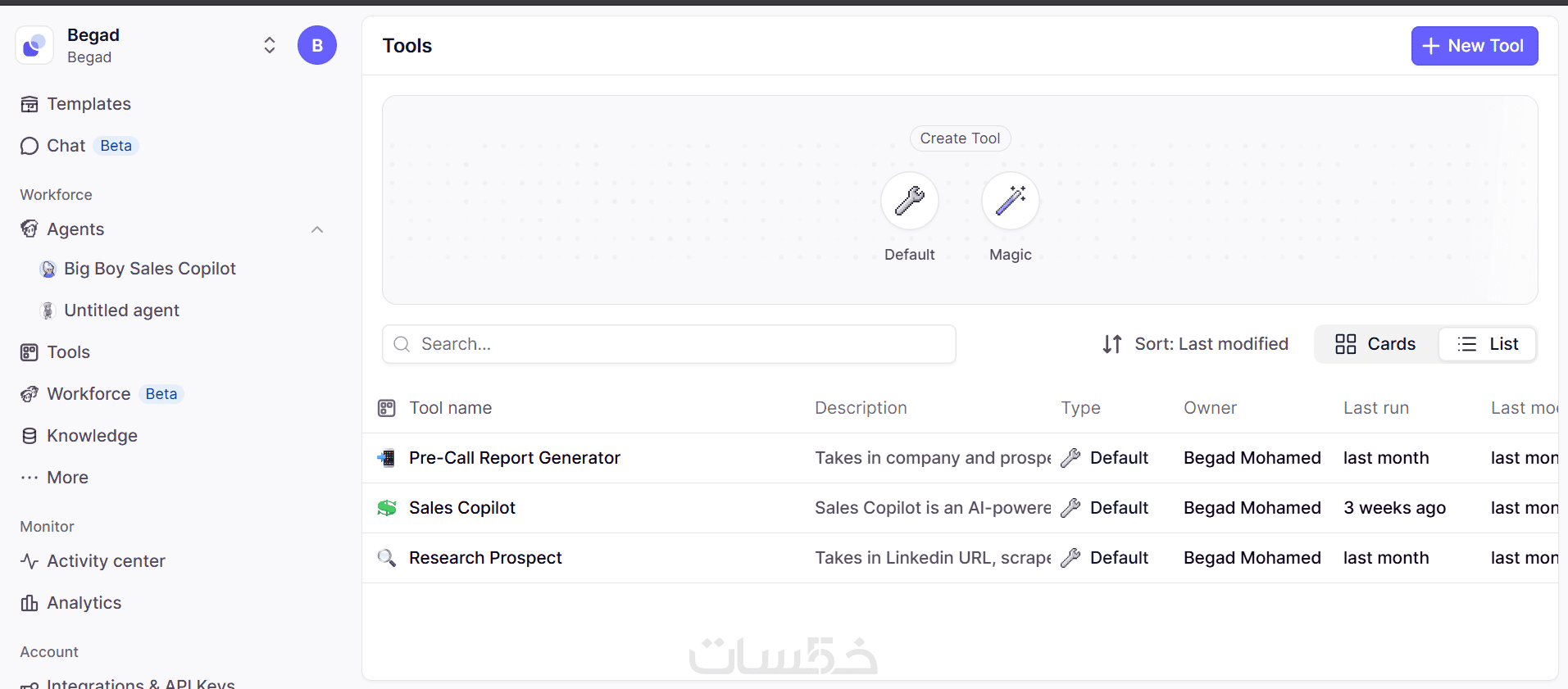Click the tools Search field
Image resolution: width=1568 pixels, height=689 pixels.
pyautogui.click(x=669, y=344)
